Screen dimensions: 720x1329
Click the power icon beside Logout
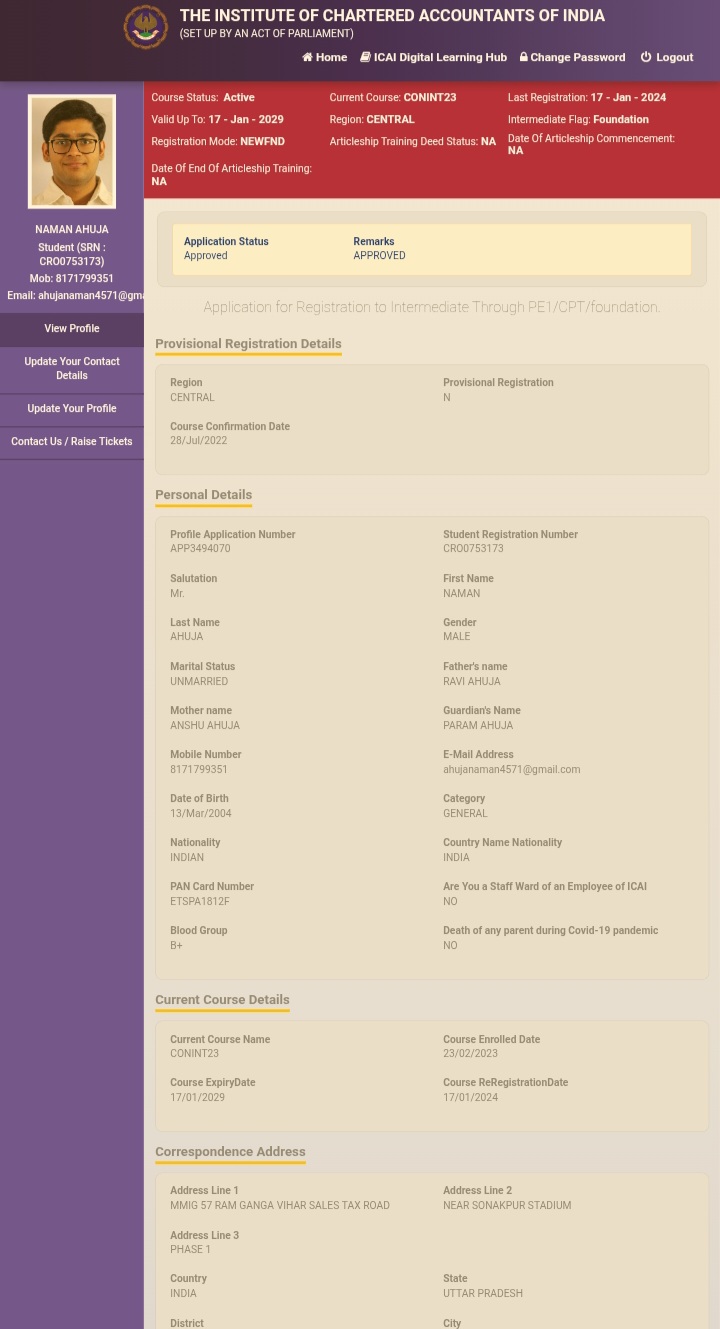tap(646, 58)
